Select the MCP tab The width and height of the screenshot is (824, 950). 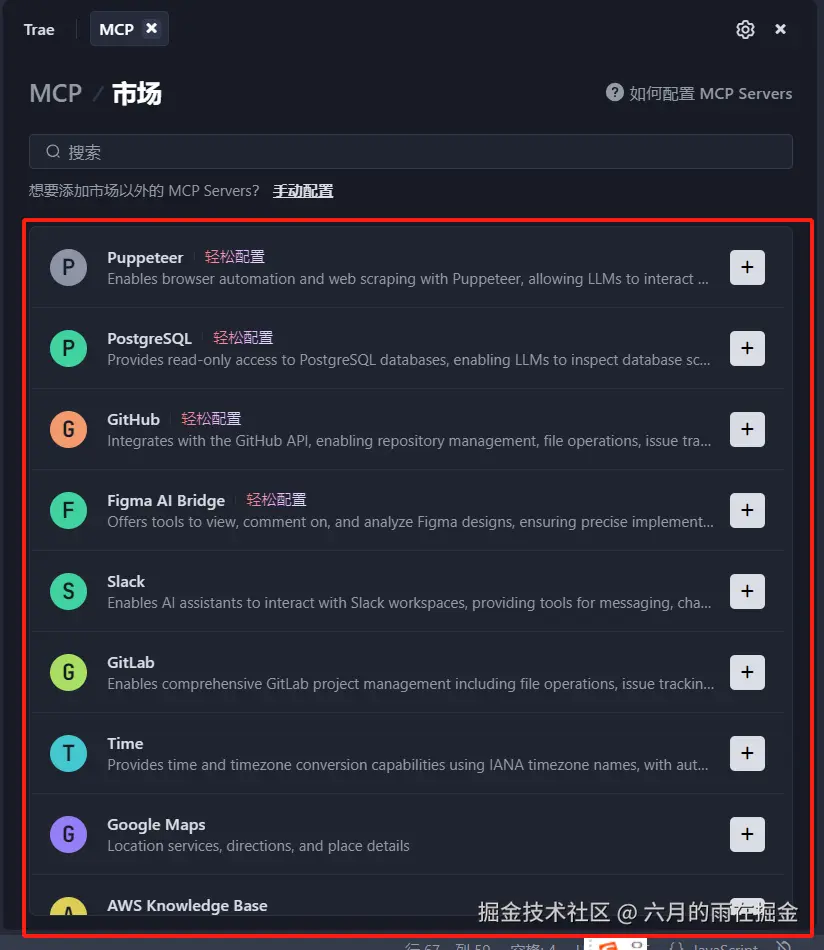point(116,29)
